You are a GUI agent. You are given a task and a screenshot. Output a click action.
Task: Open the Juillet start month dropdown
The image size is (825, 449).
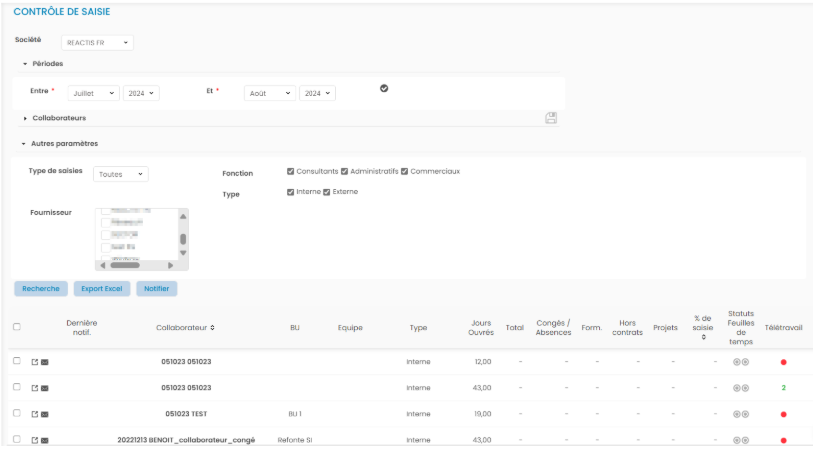93,93
